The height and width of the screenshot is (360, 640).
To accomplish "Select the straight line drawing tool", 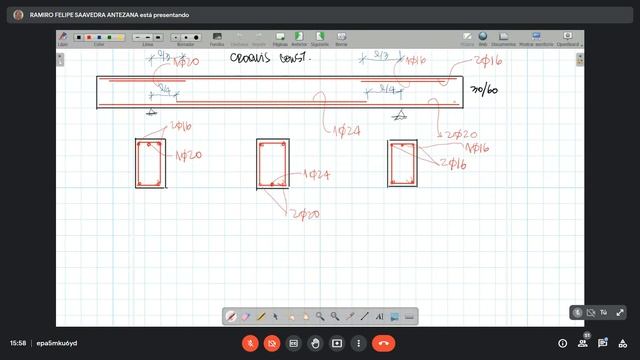I will (364, 316).
